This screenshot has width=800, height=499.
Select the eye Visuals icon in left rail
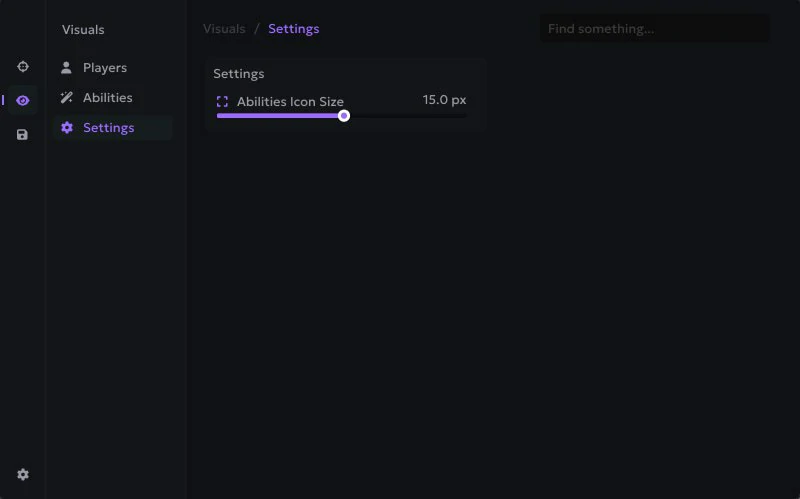click(x=23, y=100)
